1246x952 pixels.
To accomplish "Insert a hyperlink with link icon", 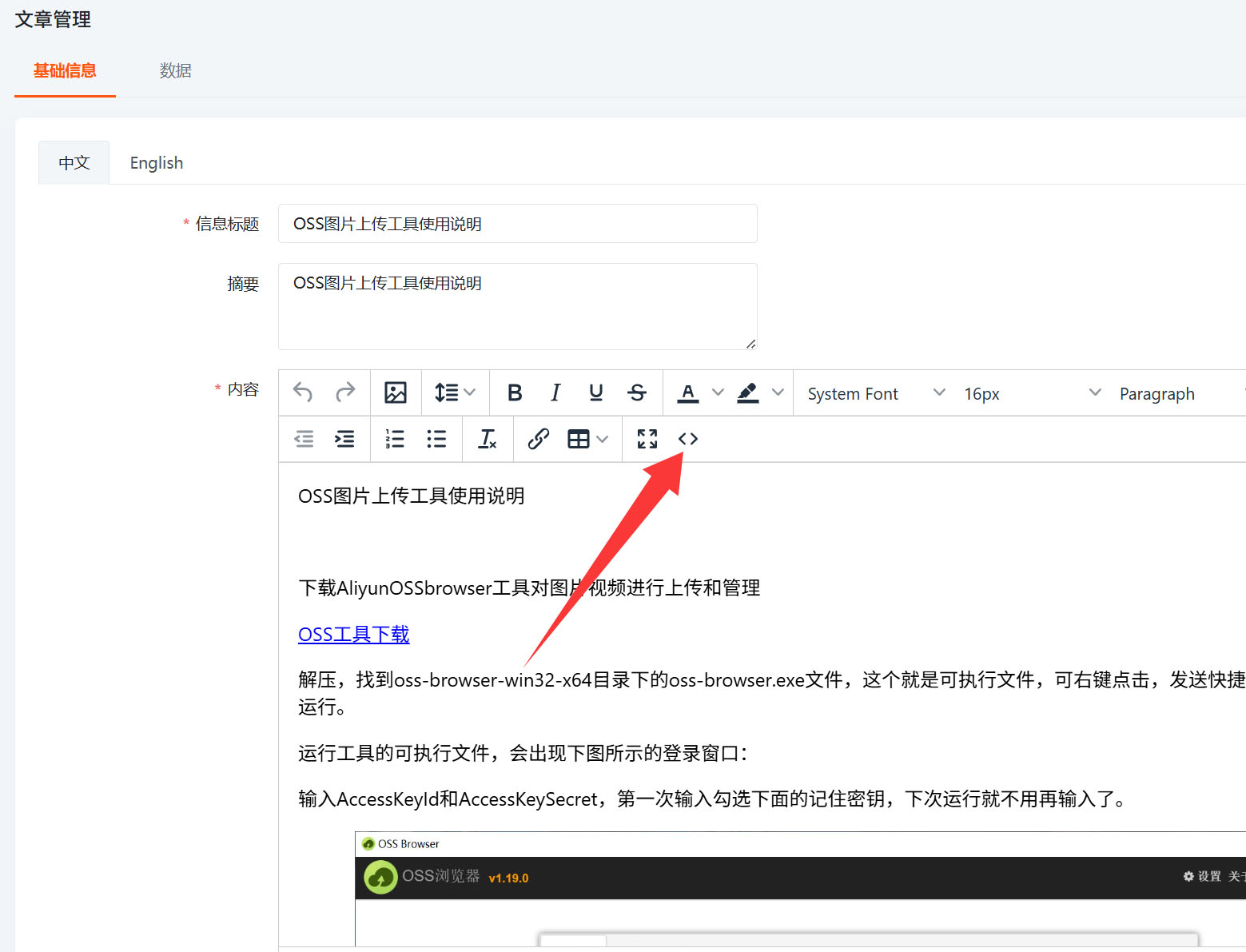I will pos(538,439).
